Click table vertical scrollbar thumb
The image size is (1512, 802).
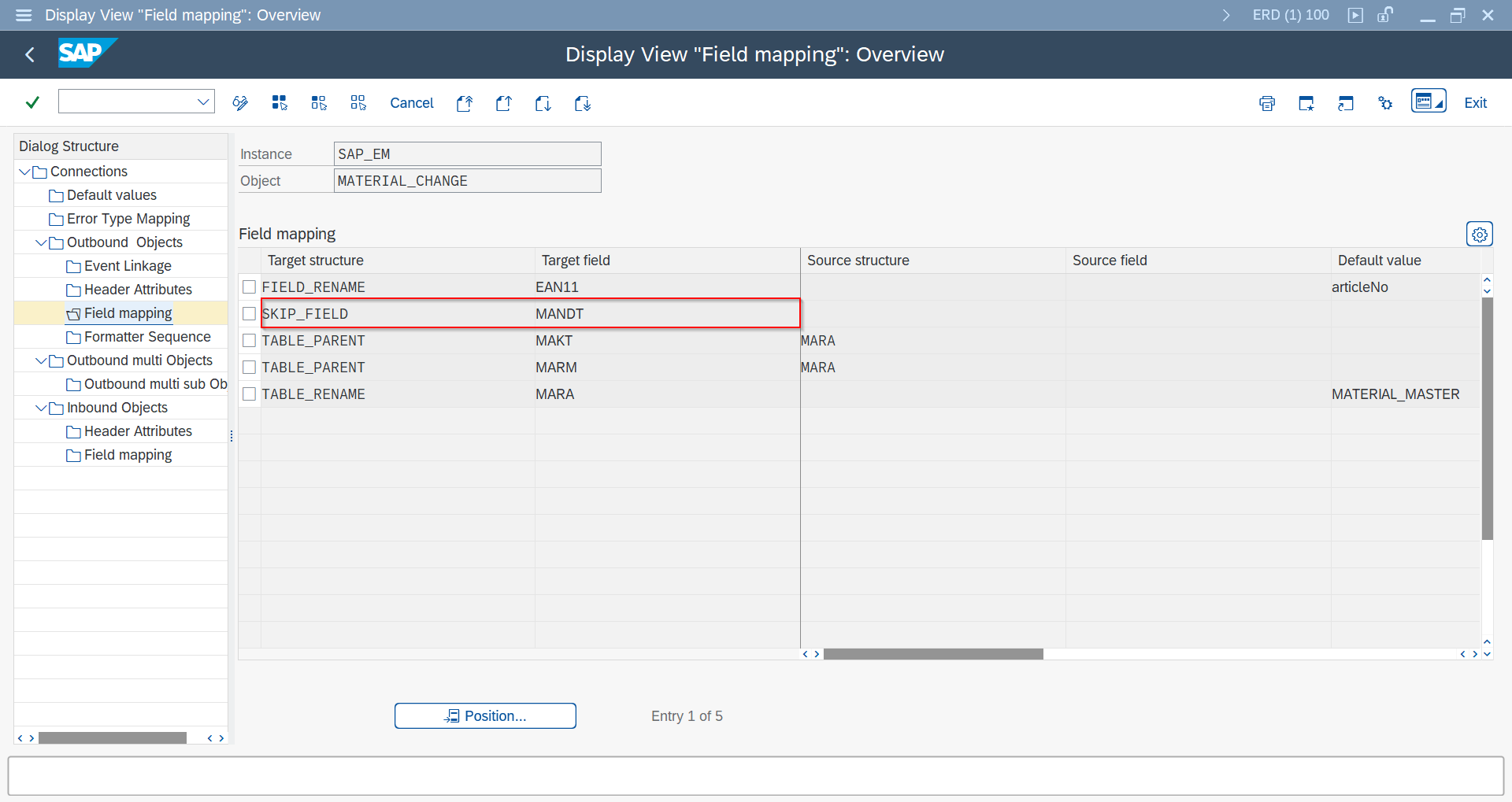[x=1487, y=419]
